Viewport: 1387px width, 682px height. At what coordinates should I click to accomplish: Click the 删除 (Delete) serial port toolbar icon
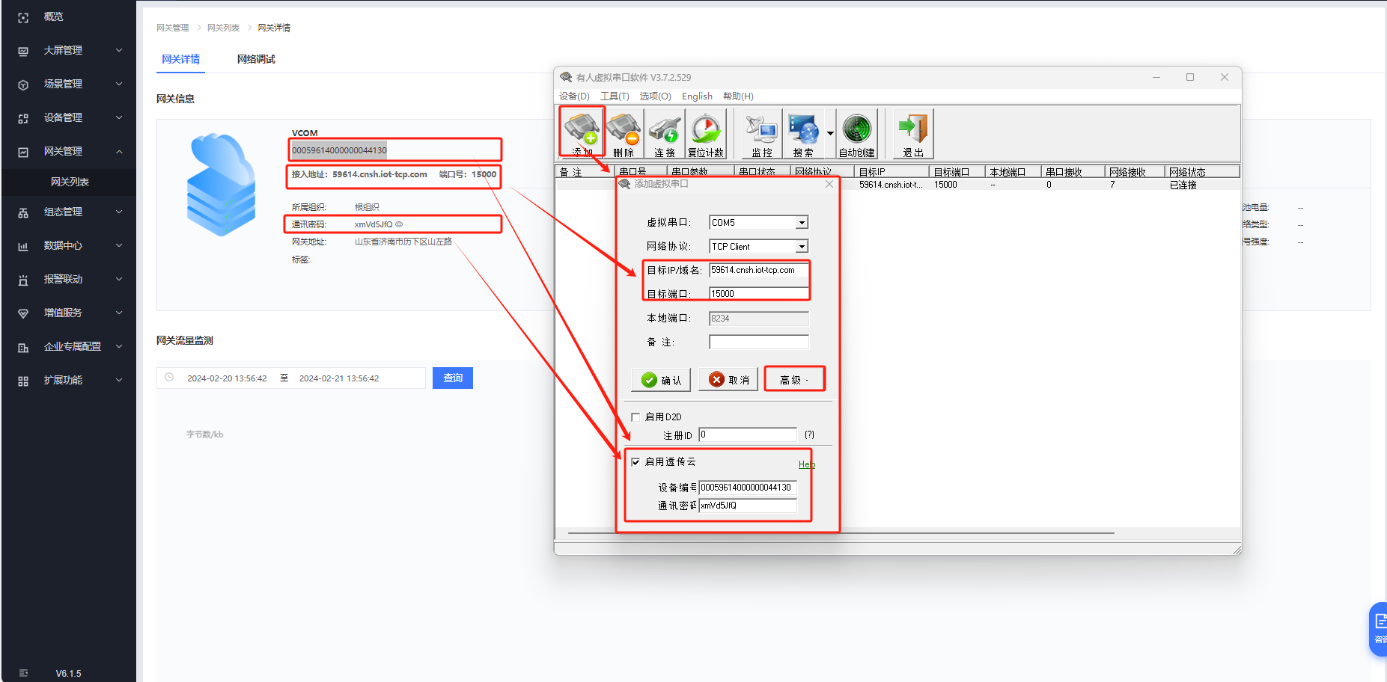623,132
